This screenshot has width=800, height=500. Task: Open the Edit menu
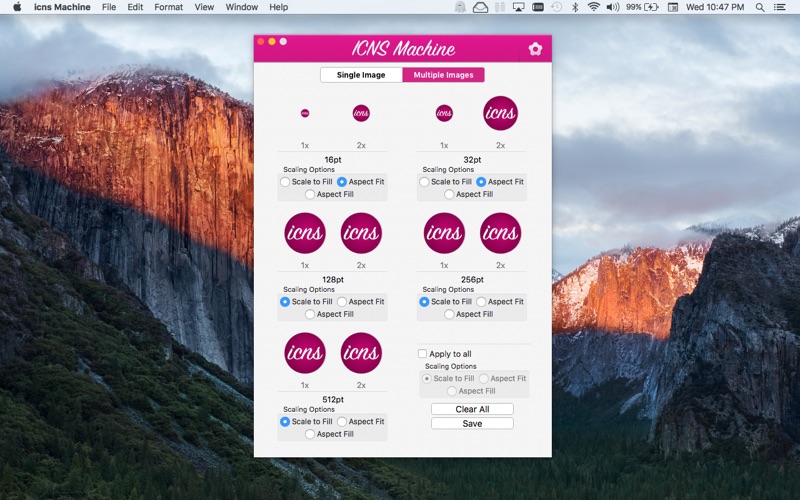[135, 7]
